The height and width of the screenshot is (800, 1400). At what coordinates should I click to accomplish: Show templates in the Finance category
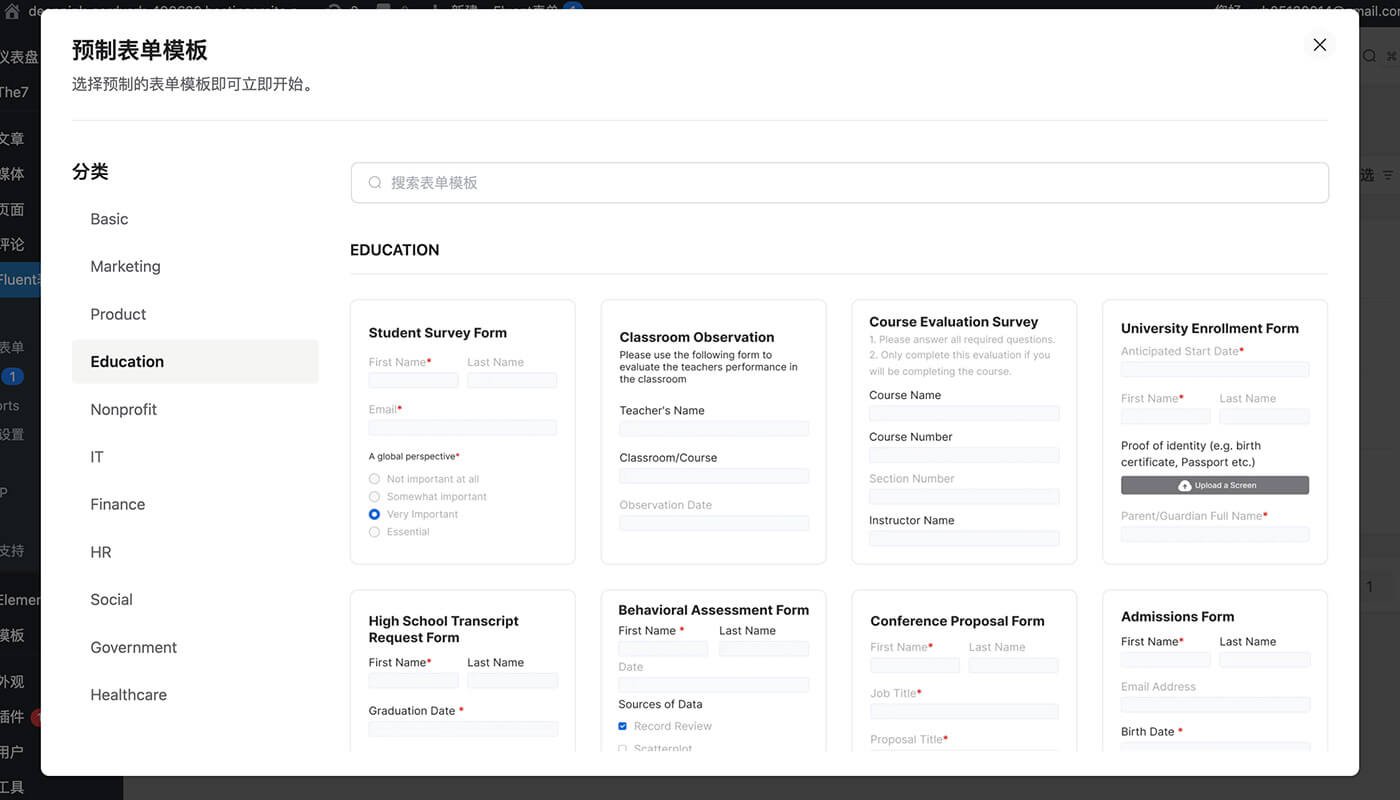[x=117, y=505]
